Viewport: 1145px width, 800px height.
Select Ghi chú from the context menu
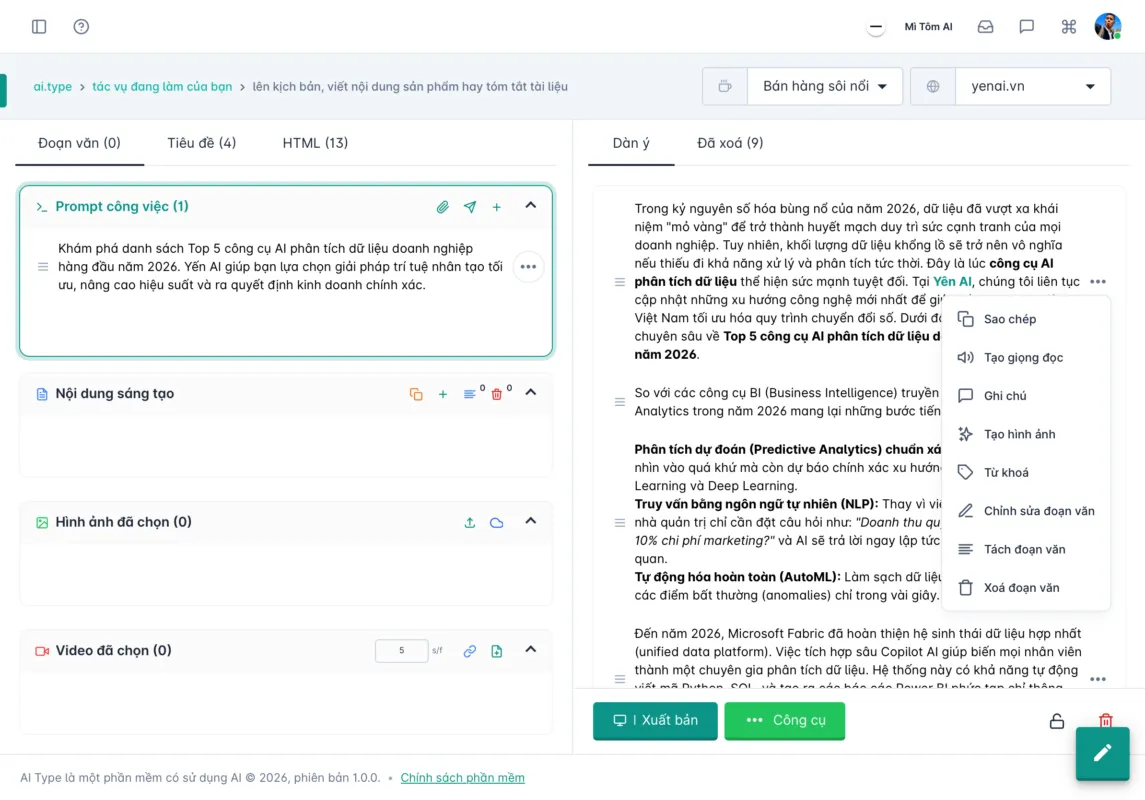pos(1026,396)
